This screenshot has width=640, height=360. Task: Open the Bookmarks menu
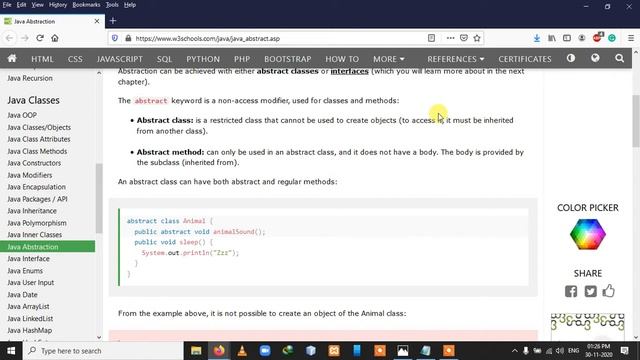[x=86, y=5]
